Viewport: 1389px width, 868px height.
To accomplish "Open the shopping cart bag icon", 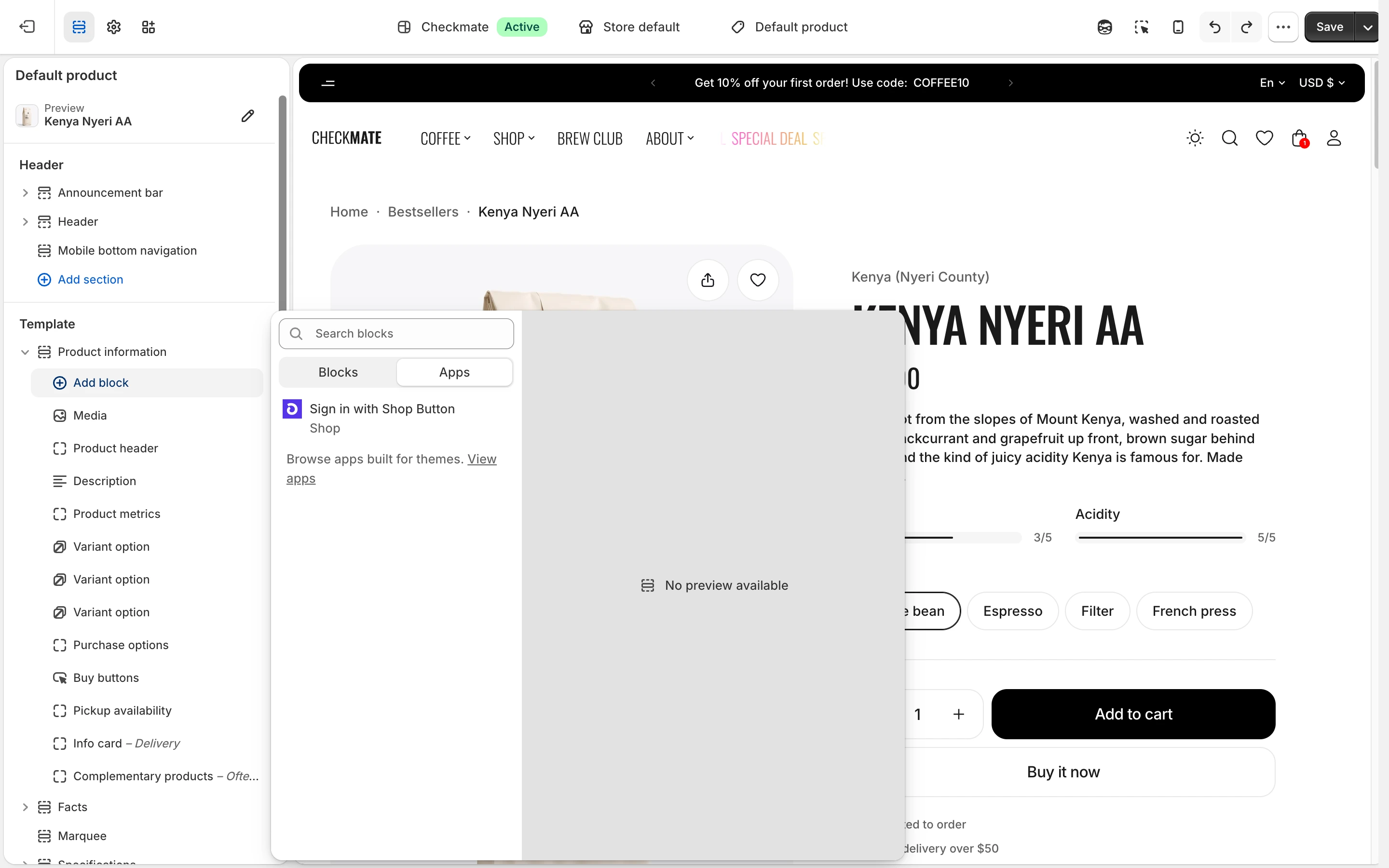I will point(1299,138).
